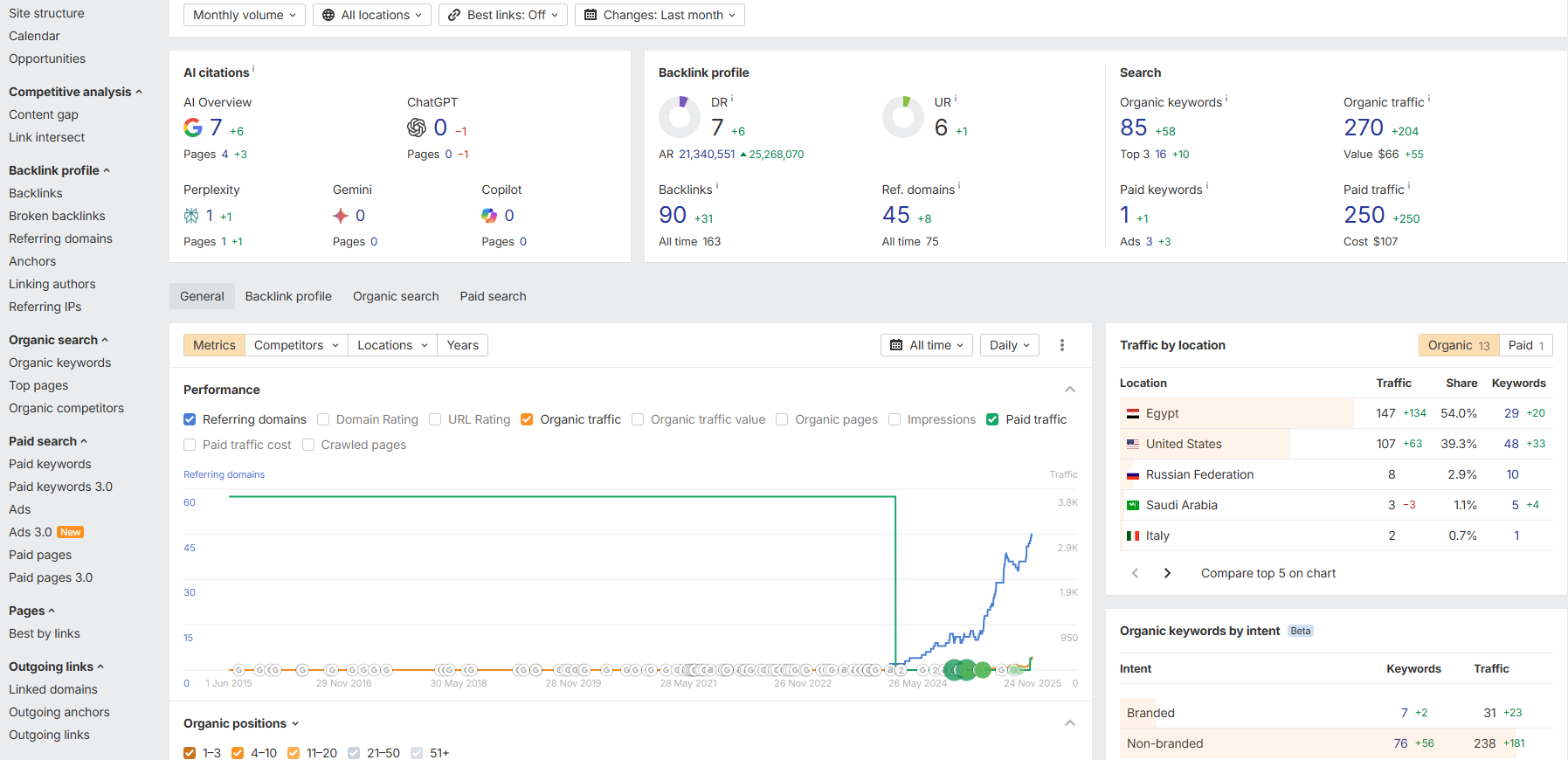Viewport: 1568px width, 760px height.
Task: Click the Copilot logo icon
Action: pyautogui.click(x=489, y=216)
